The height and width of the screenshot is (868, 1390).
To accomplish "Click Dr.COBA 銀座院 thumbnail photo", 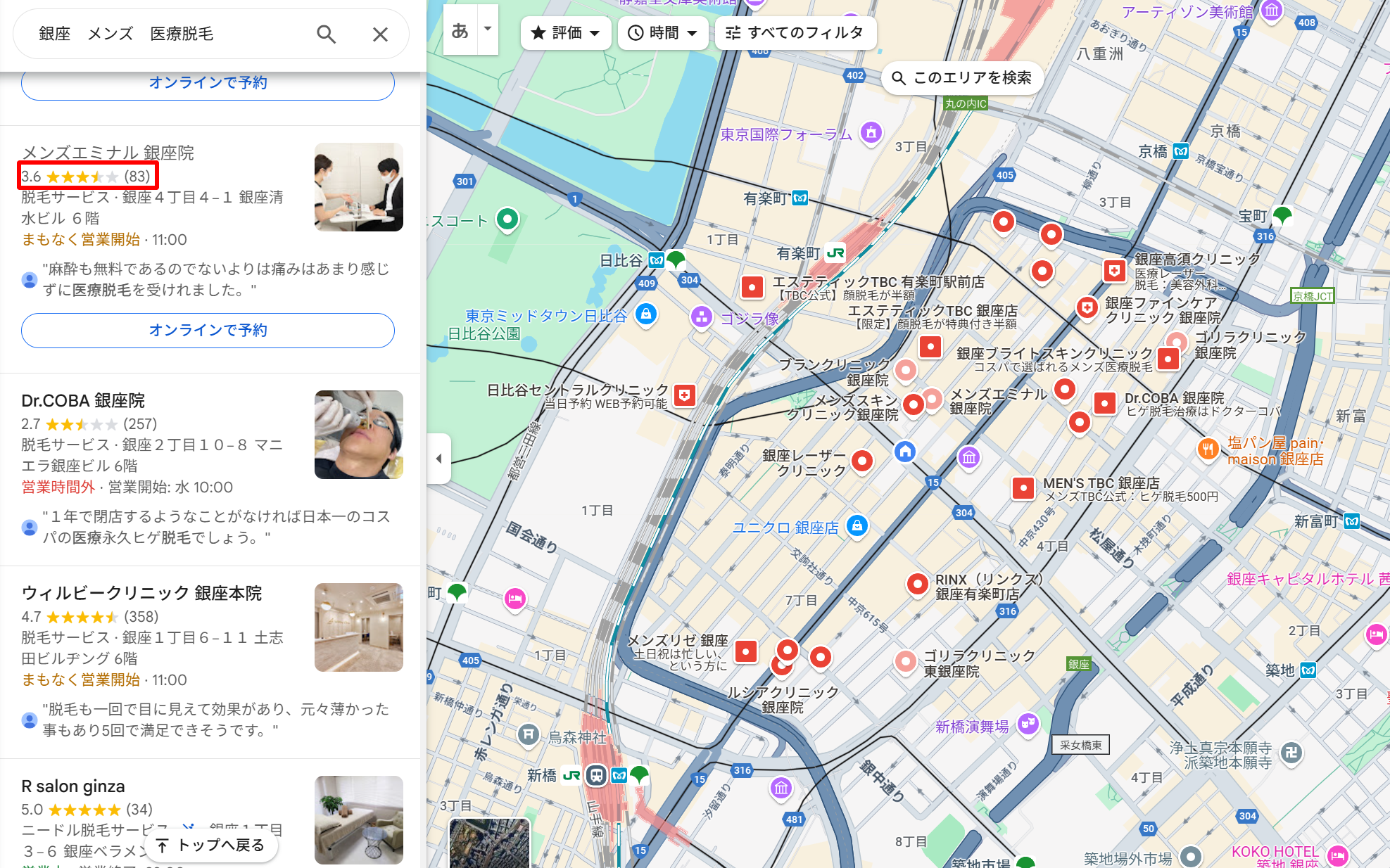I will tap(359, 435).
